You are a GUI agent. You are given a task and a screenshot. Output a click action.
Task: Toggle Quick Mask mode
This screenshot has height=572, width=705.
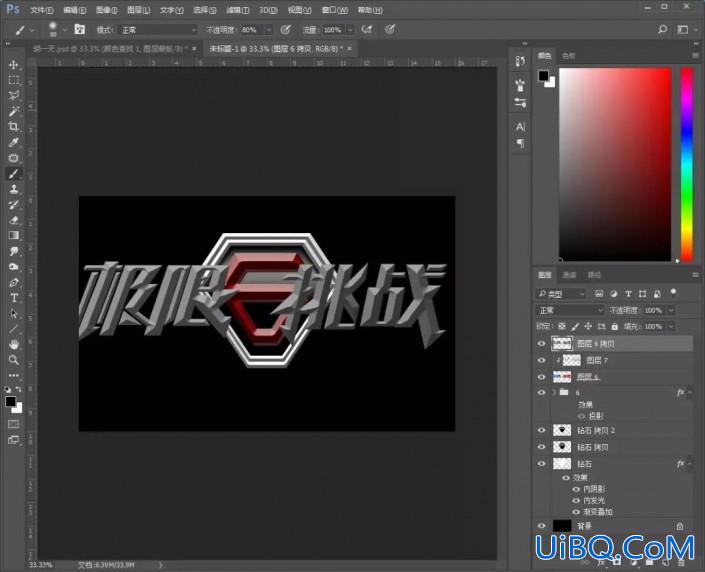click(x=13, y=424)
